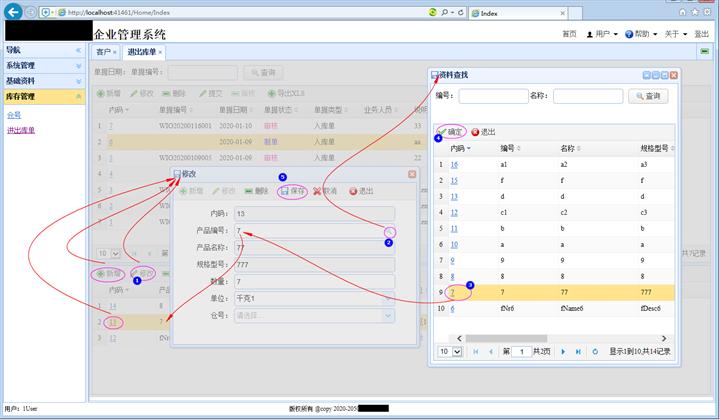The image size is (719, 419).
Task: Go to next page in lookup grid
Action: 565,352
